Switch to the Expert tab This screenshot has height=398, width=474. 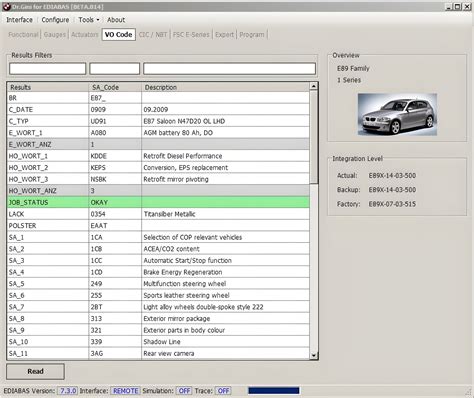point(224,34)
